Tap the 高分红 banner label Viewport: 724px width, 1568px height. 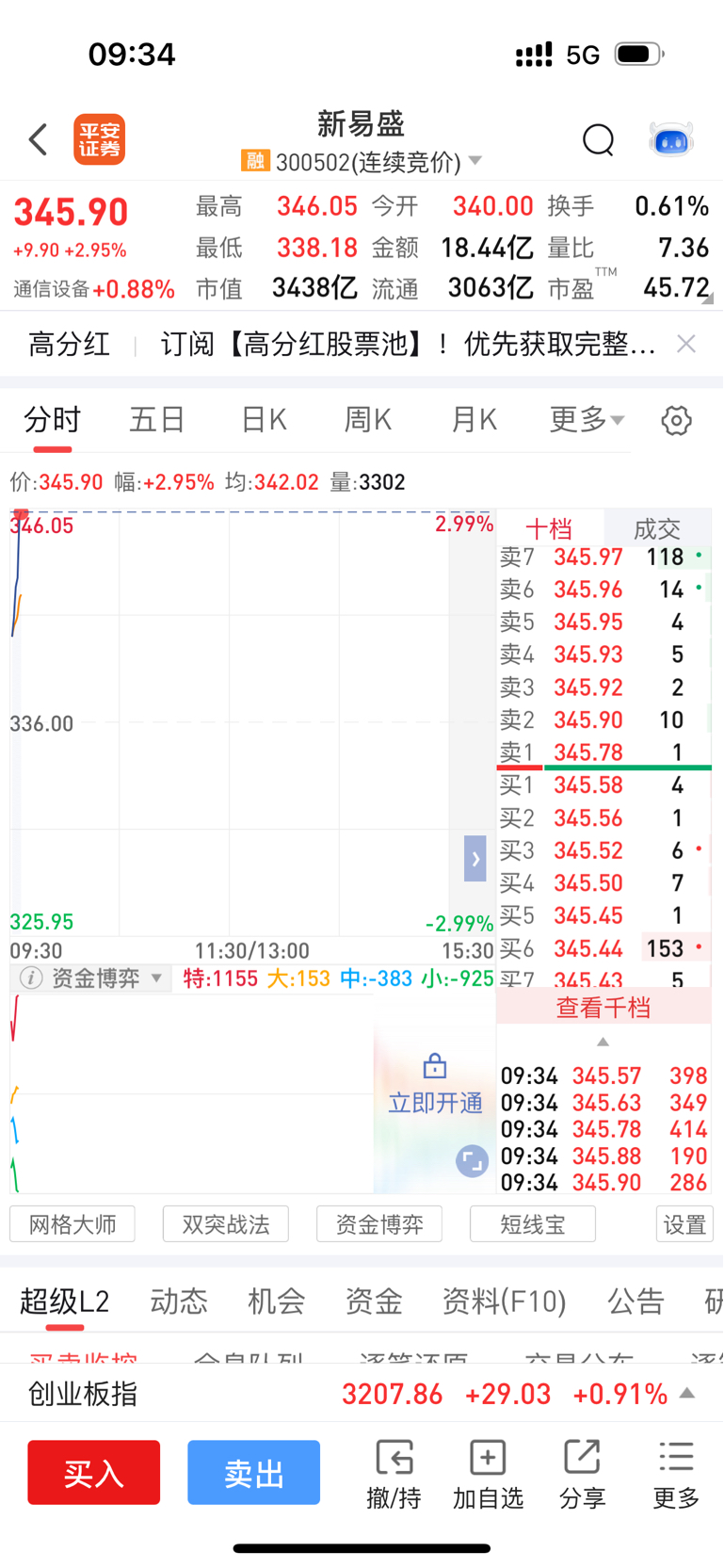tap(69, 344)
